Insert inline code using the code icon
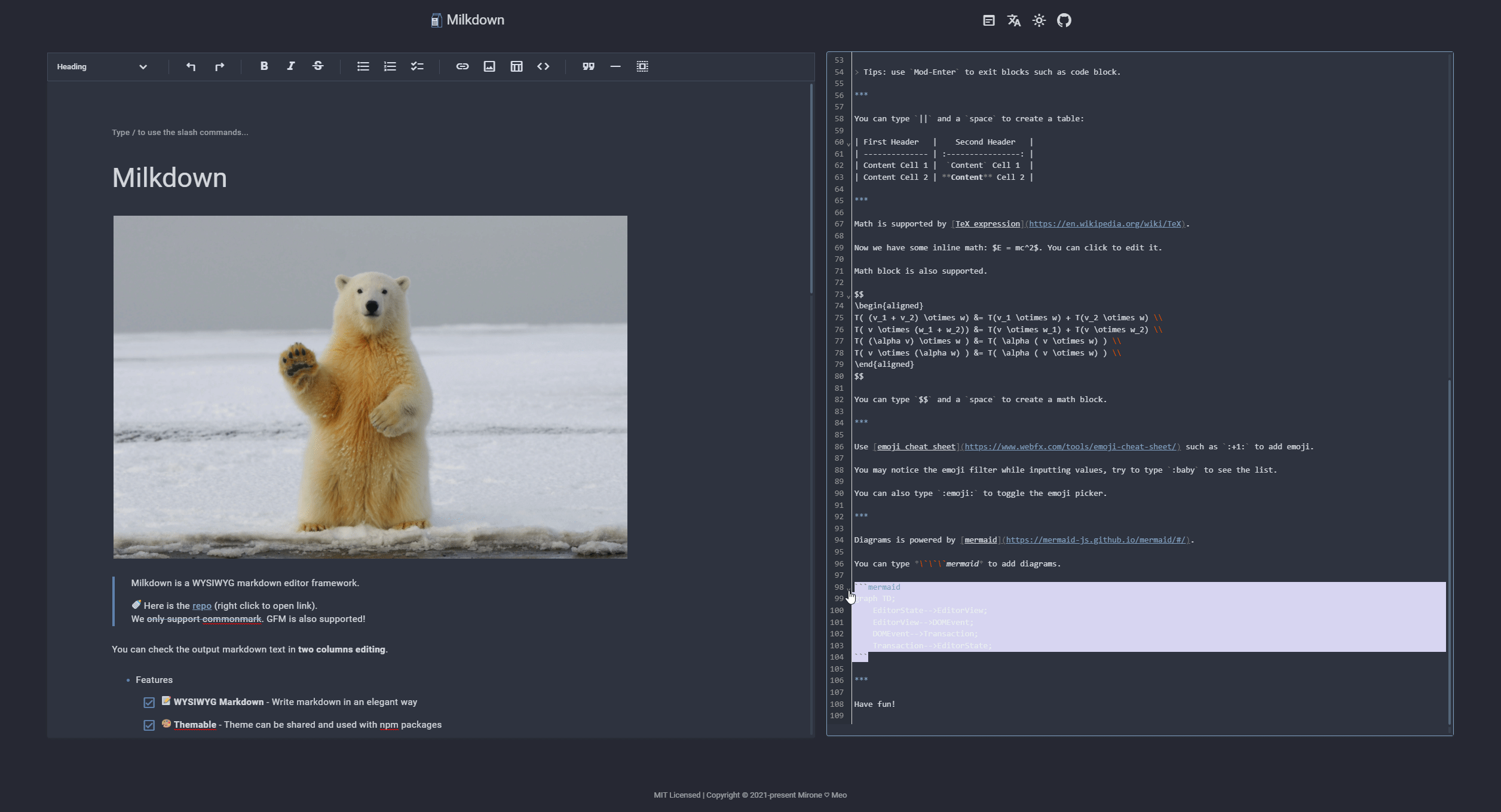The height and width of the screenshot is (812, 1501). 544,66
